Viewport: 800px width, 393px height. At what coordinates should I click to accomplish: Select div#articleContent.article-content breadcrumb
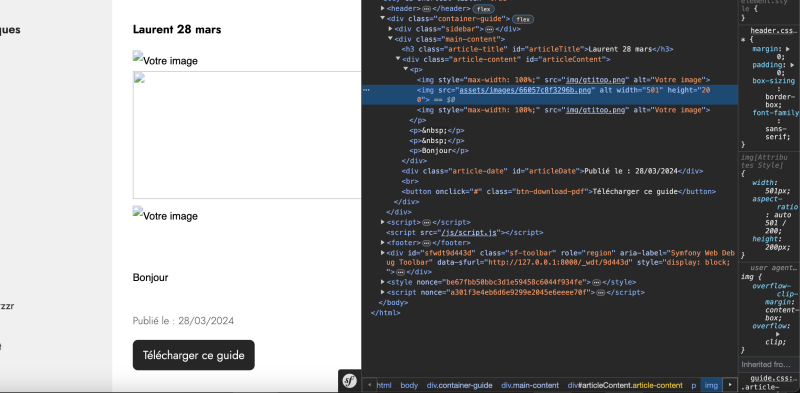point(625,385)
